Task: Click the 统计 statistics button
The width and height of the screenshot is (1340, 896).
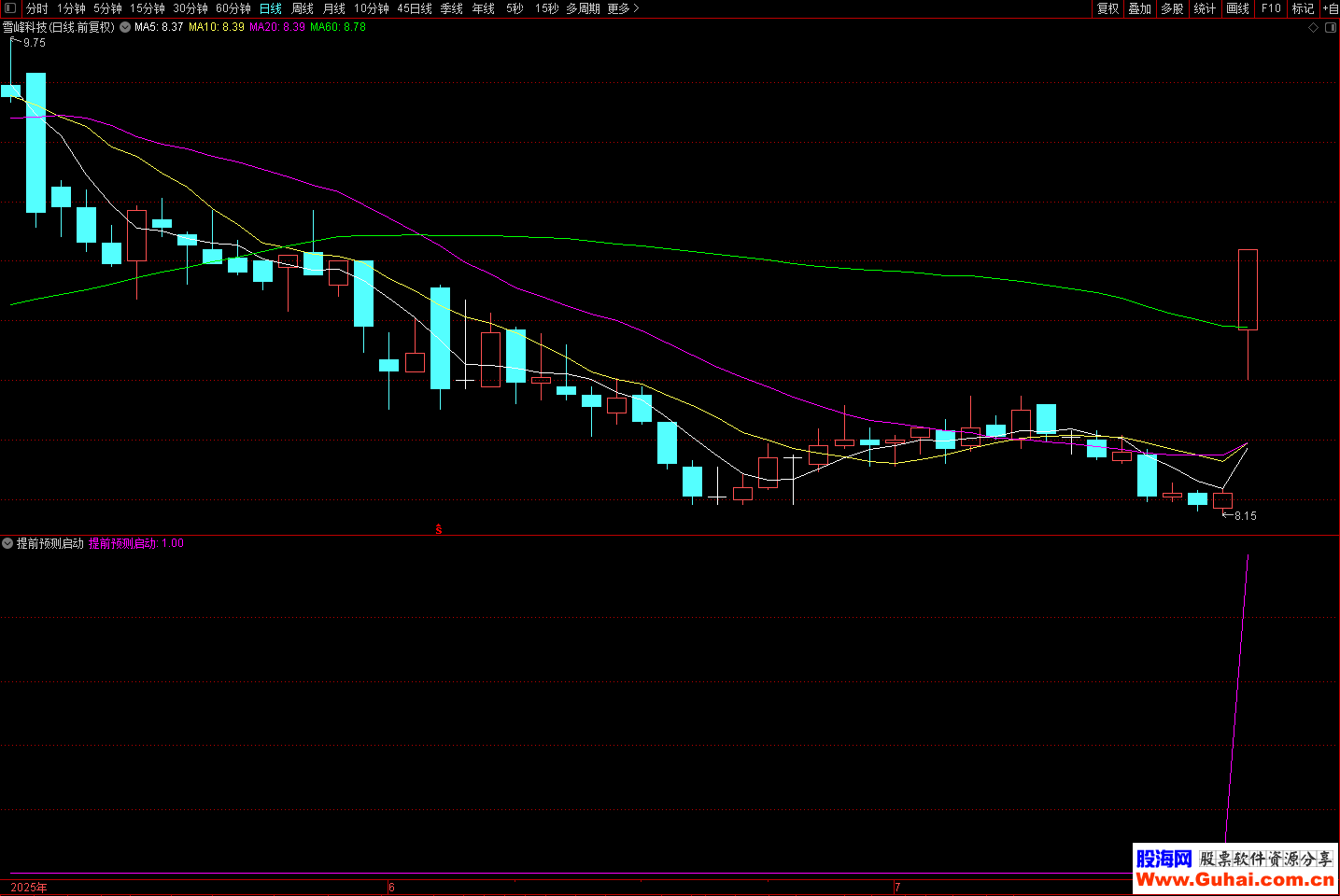Action: 1206,8
